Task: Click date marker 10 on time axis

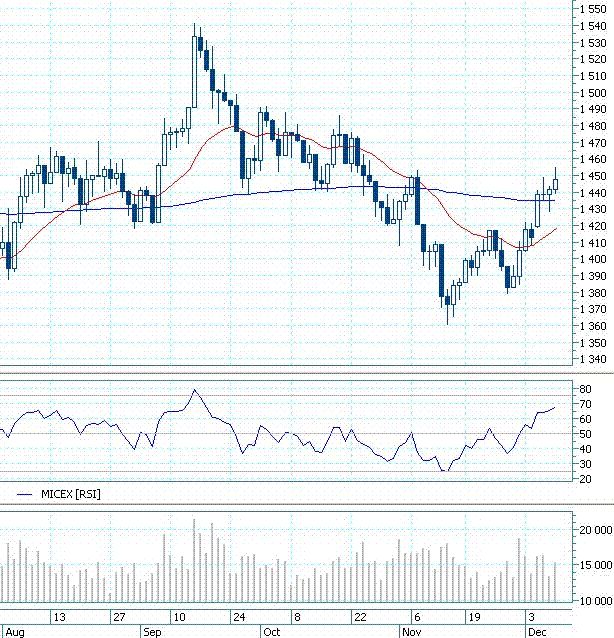Action: [x=179, y=617]
